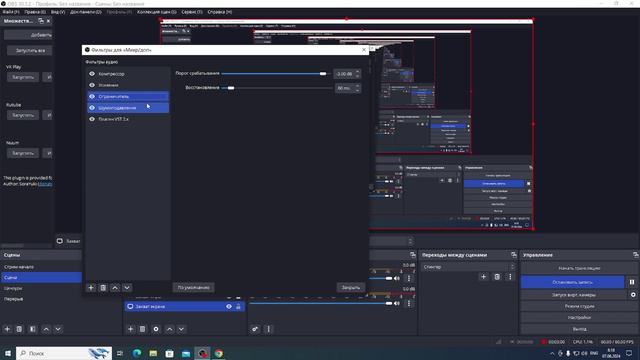Pause recording with pause icon

632,282
